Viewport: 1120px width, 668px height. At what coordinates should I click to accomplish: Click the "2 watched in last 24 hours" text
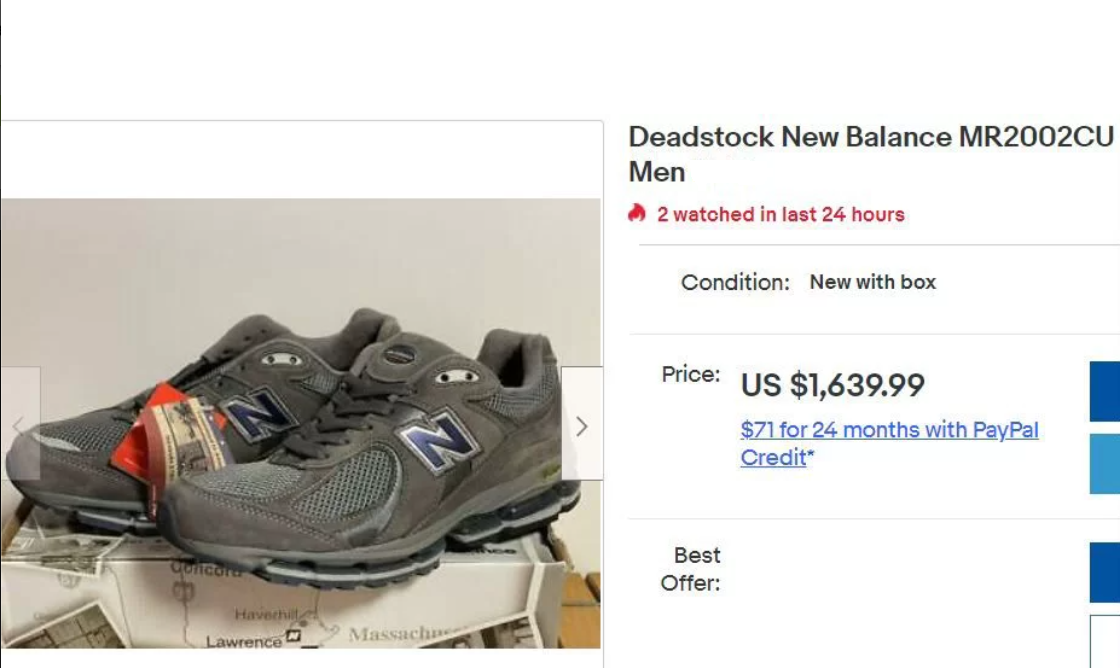(780, 214)
